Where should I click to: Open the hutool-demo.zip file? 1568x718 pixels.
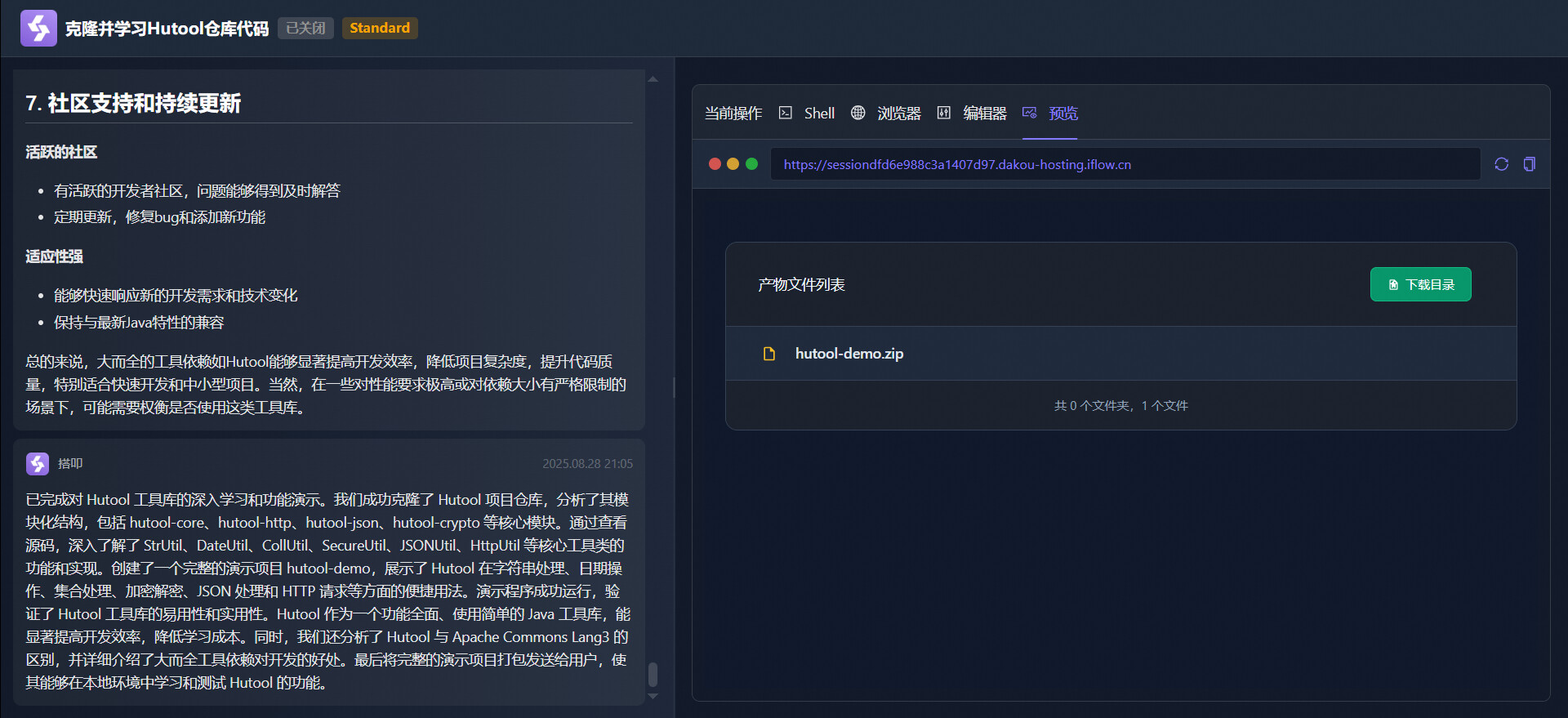point(849,354)
